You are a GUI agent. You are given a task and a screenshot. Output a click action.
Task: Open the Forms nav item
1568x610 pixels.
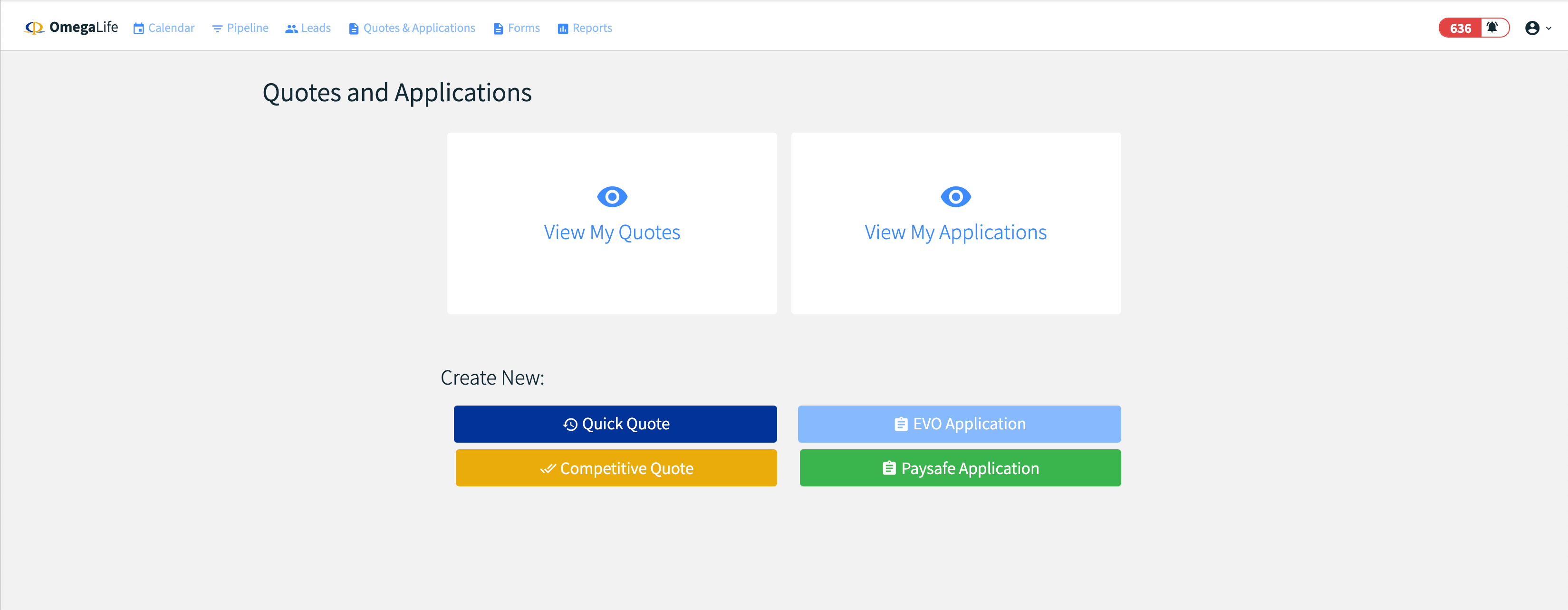click(516, 28)
